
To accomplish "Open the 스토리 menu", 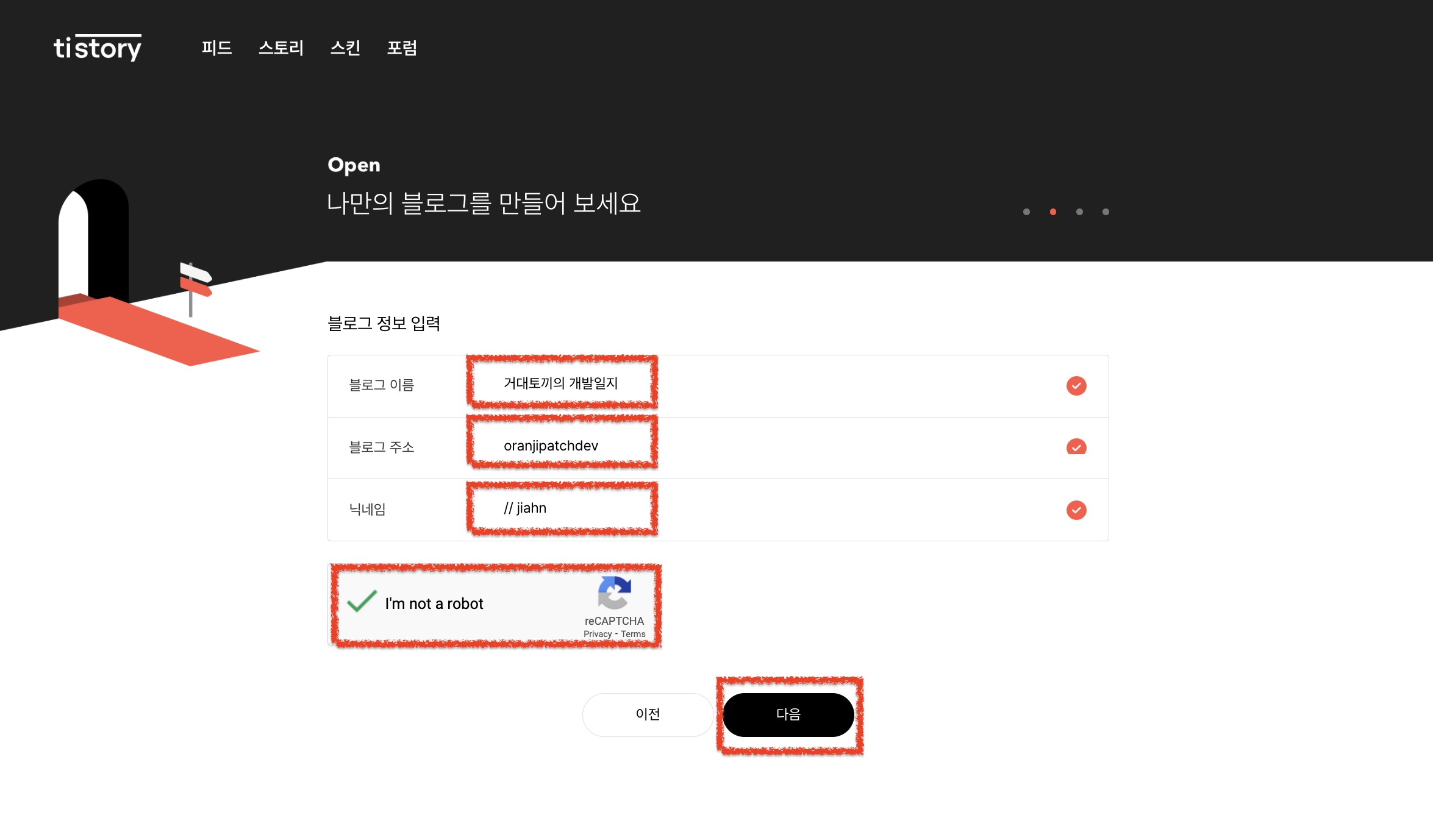I will tap(281, 48).
